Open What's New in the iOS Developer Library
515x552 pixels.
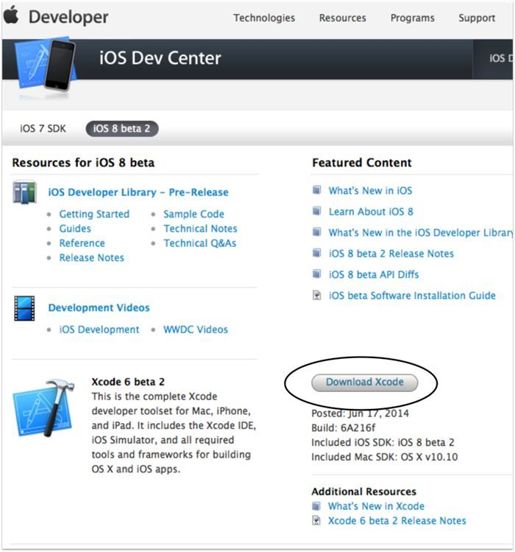click(x=421, y=232)
